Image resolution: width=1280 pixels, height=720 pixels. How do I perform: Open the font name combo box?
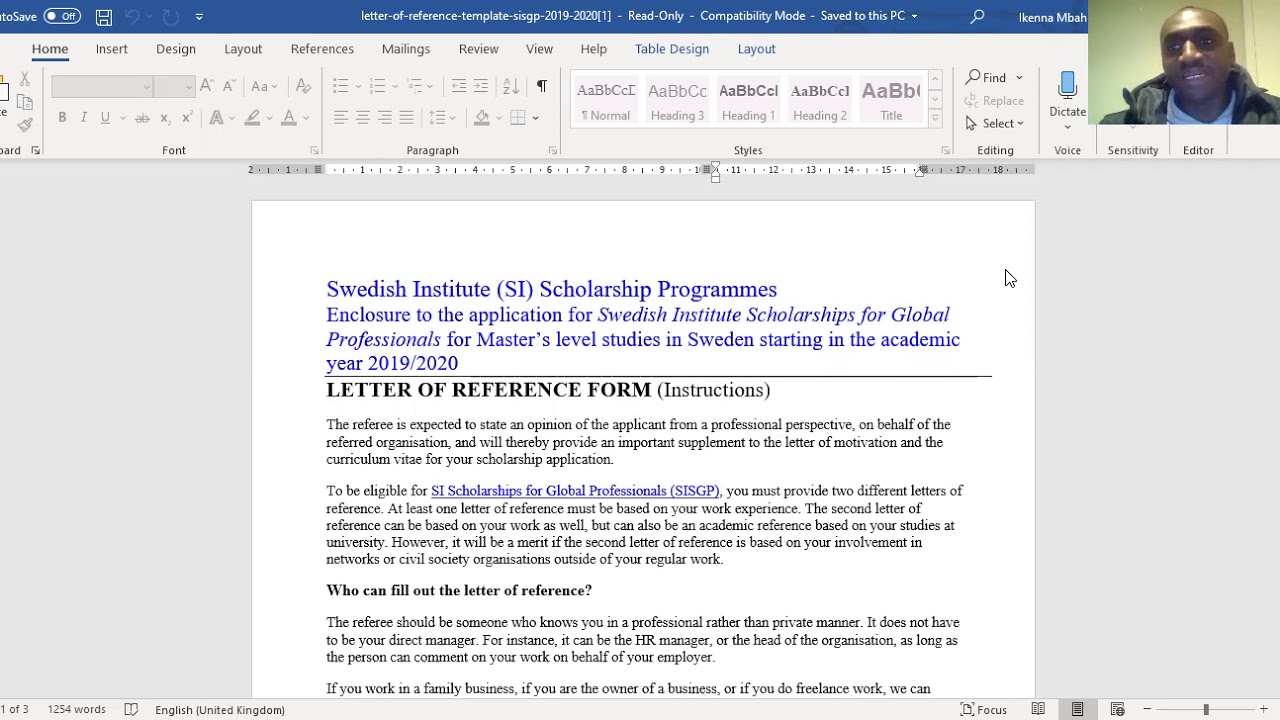pyautogui.click(x=102, y=87)
